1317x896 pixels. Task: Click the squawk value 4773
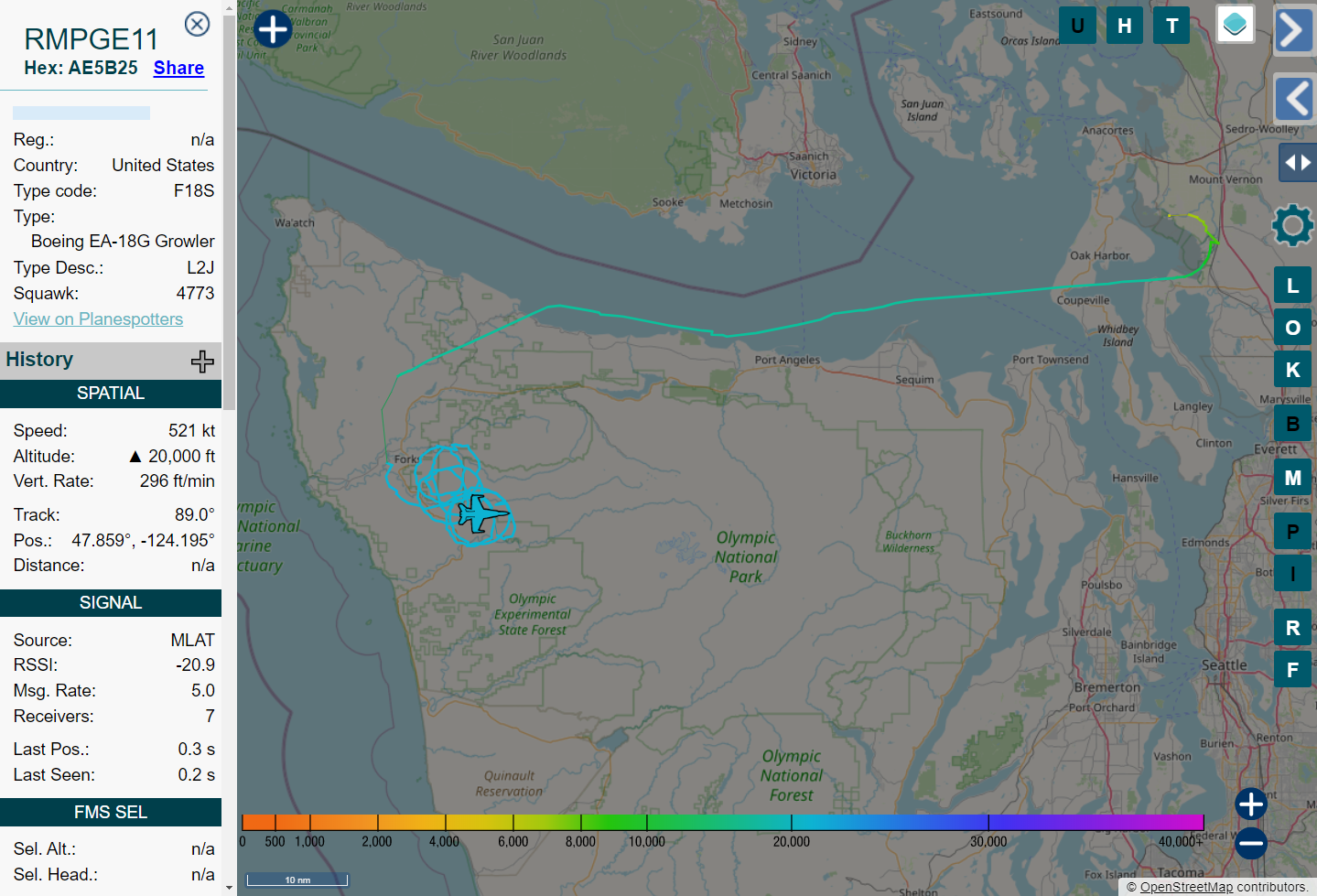[x=195, y=294]
